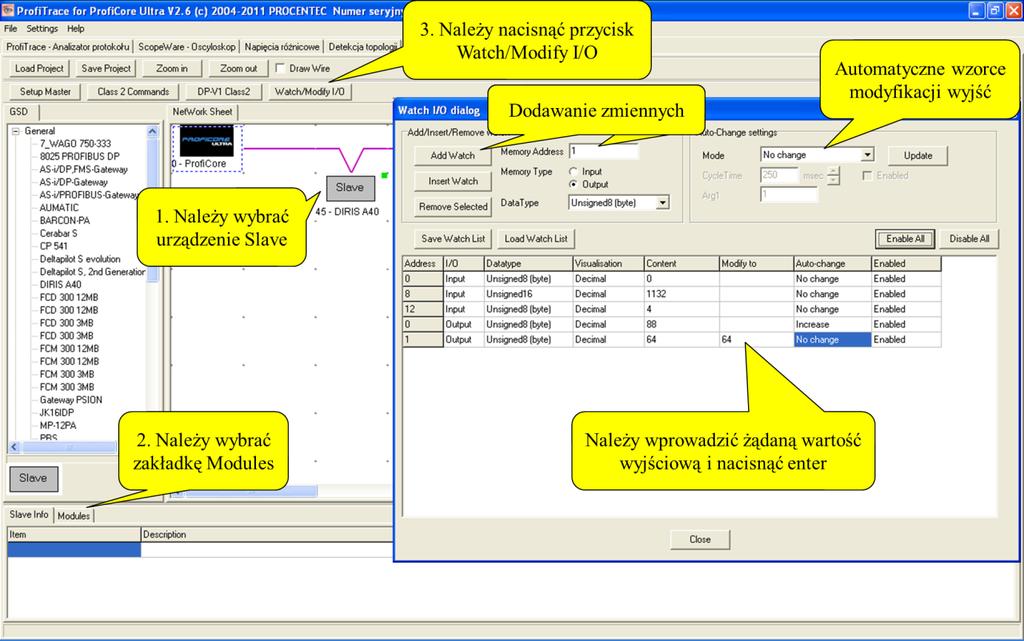Click the Content cell showing 1132
The width and height of the screenshot is (1024, 641).
point(681,294)
